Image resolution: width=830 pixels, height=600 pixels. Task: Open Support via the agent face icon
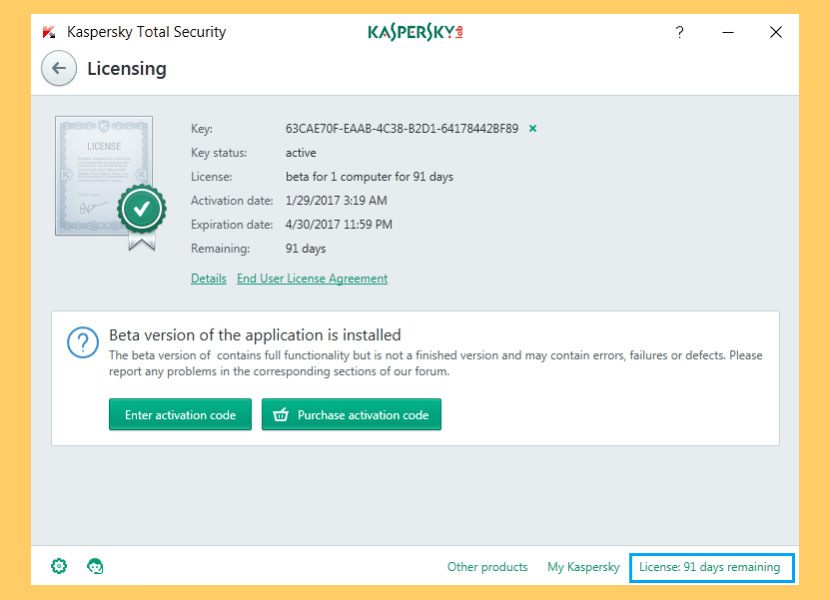[95, 566]
